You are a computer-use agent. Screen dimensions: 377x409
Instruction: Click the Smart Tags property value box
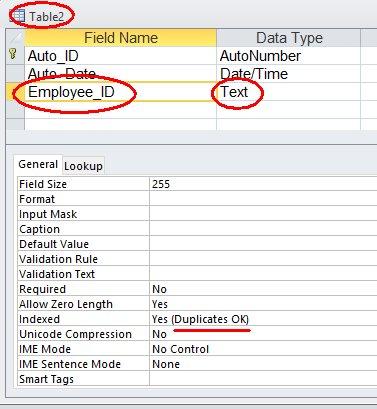pyautogui.click(x=263, y=379)
